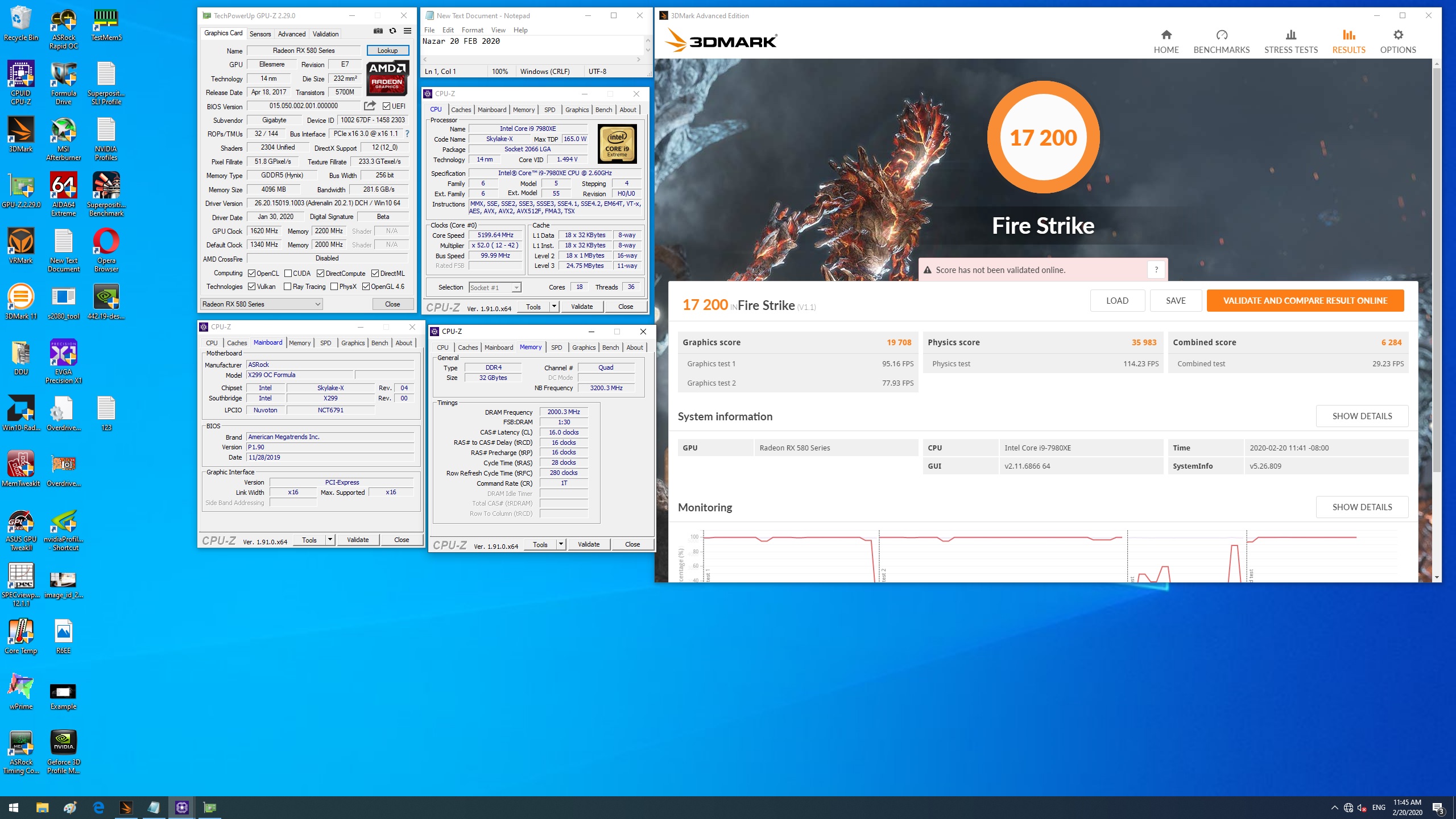The width and height of the screenshot is (1456, 819).
Task: Click the GPU-Z screenshot camera icon
Action: pos(378,31)
